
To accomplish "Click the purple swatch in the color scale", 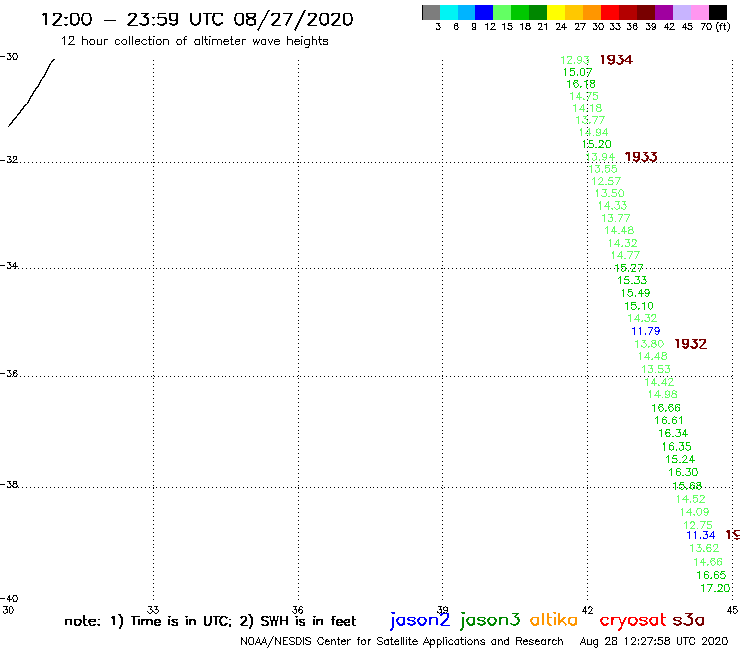I will click(664, 12).
